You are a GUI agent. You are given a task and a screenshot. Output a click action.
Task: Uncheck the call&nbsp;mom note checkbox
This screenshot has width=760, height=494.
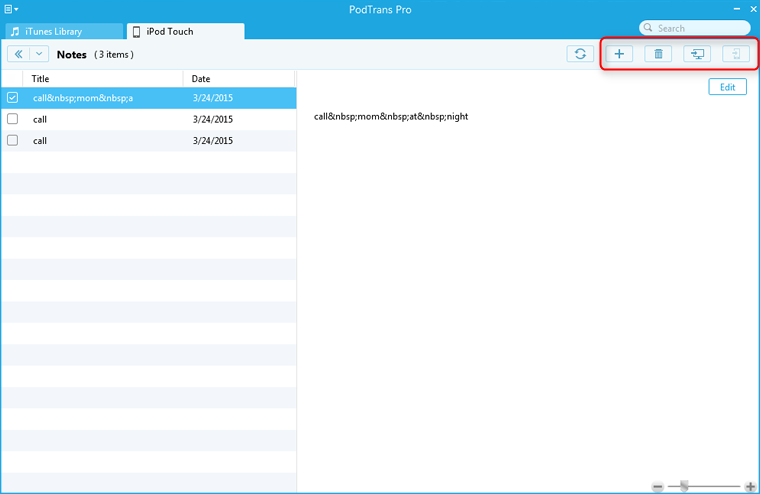pyautogui.click(x=13, y=98)
